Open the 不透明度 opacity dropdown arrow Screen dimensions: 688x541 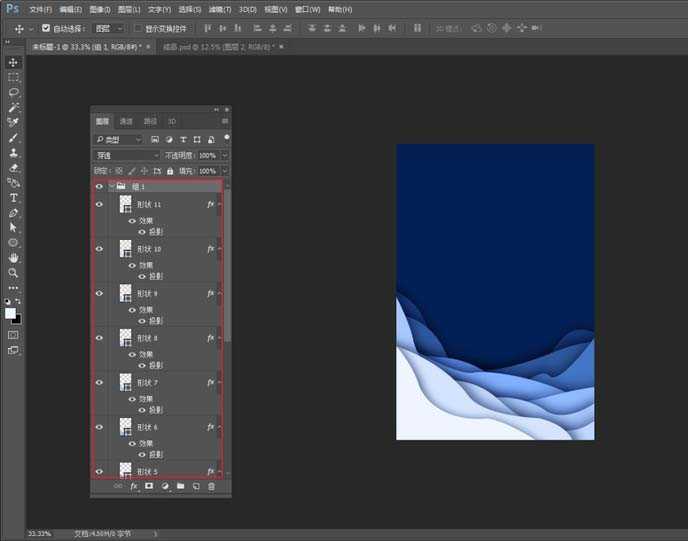tap(224, 156)
